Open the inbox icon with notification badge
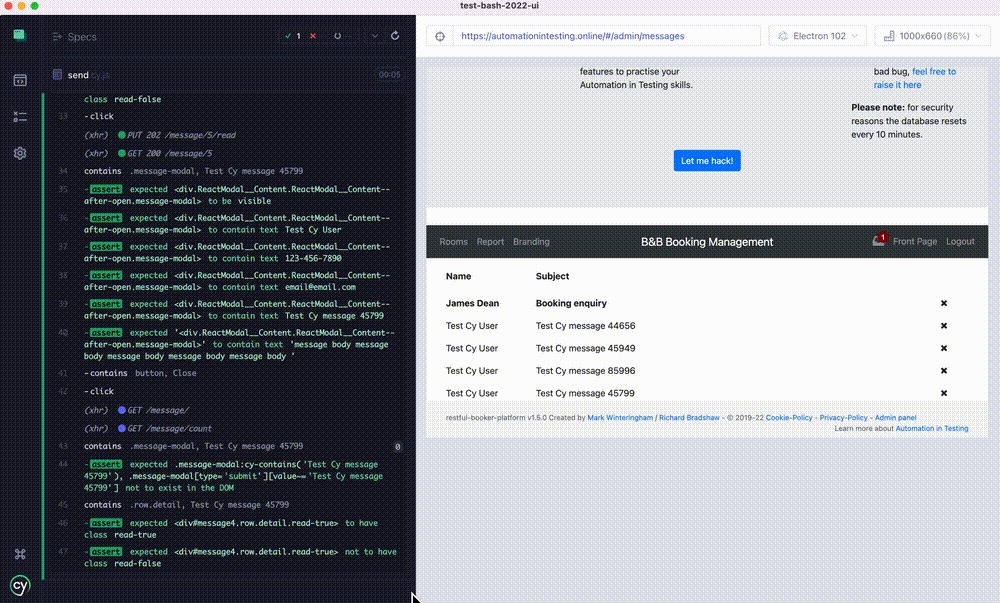 tap(879, 240)
